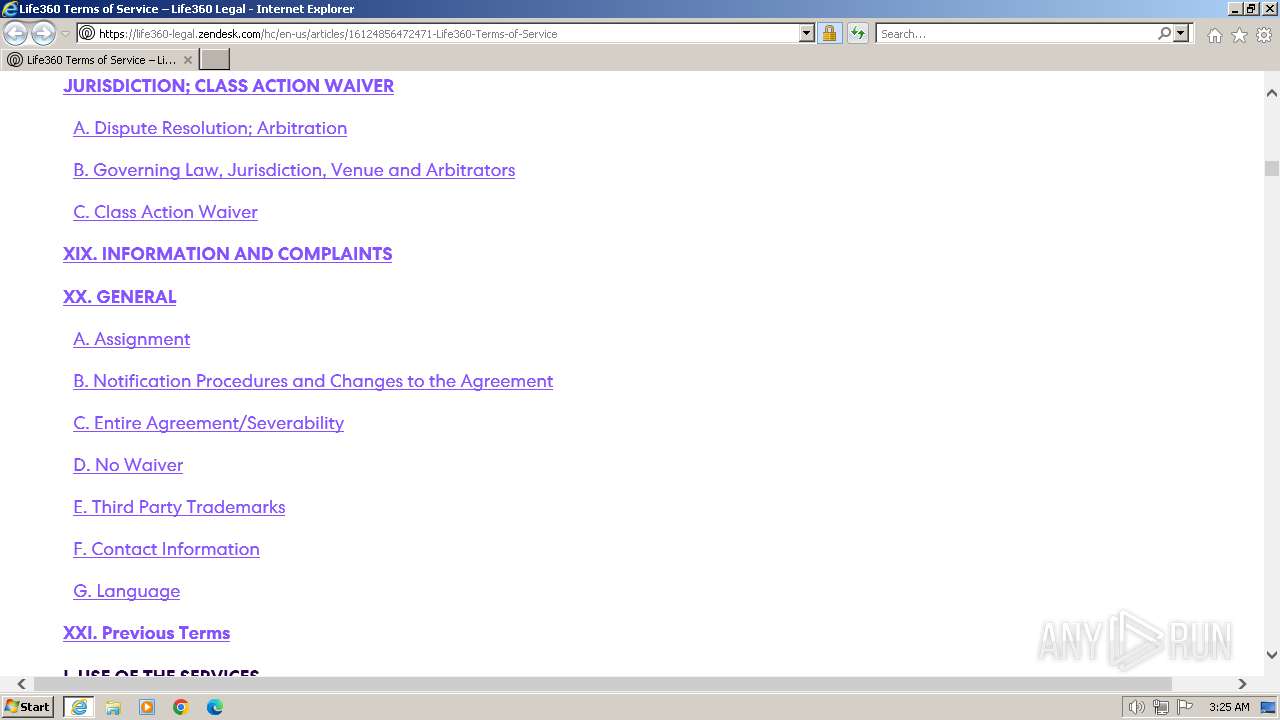Jump to XIX. Information and Complaints
1280x720 pixels.
tap(227, 254)
